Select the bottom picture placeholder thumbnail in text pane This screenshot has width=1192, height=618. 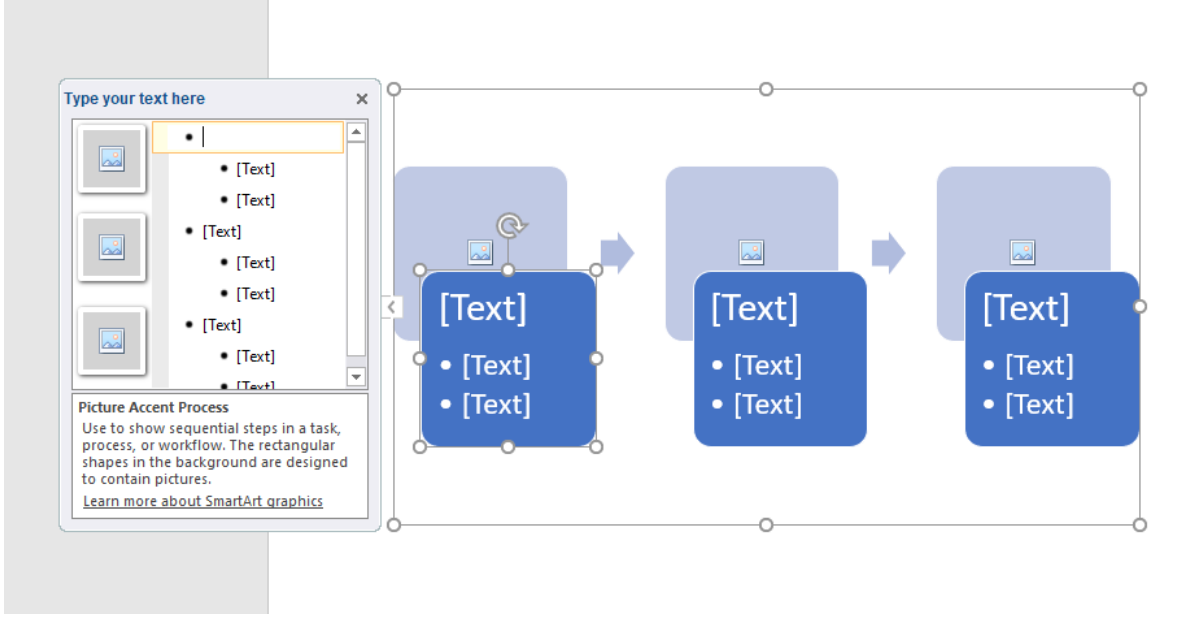[x=112, y=341]
